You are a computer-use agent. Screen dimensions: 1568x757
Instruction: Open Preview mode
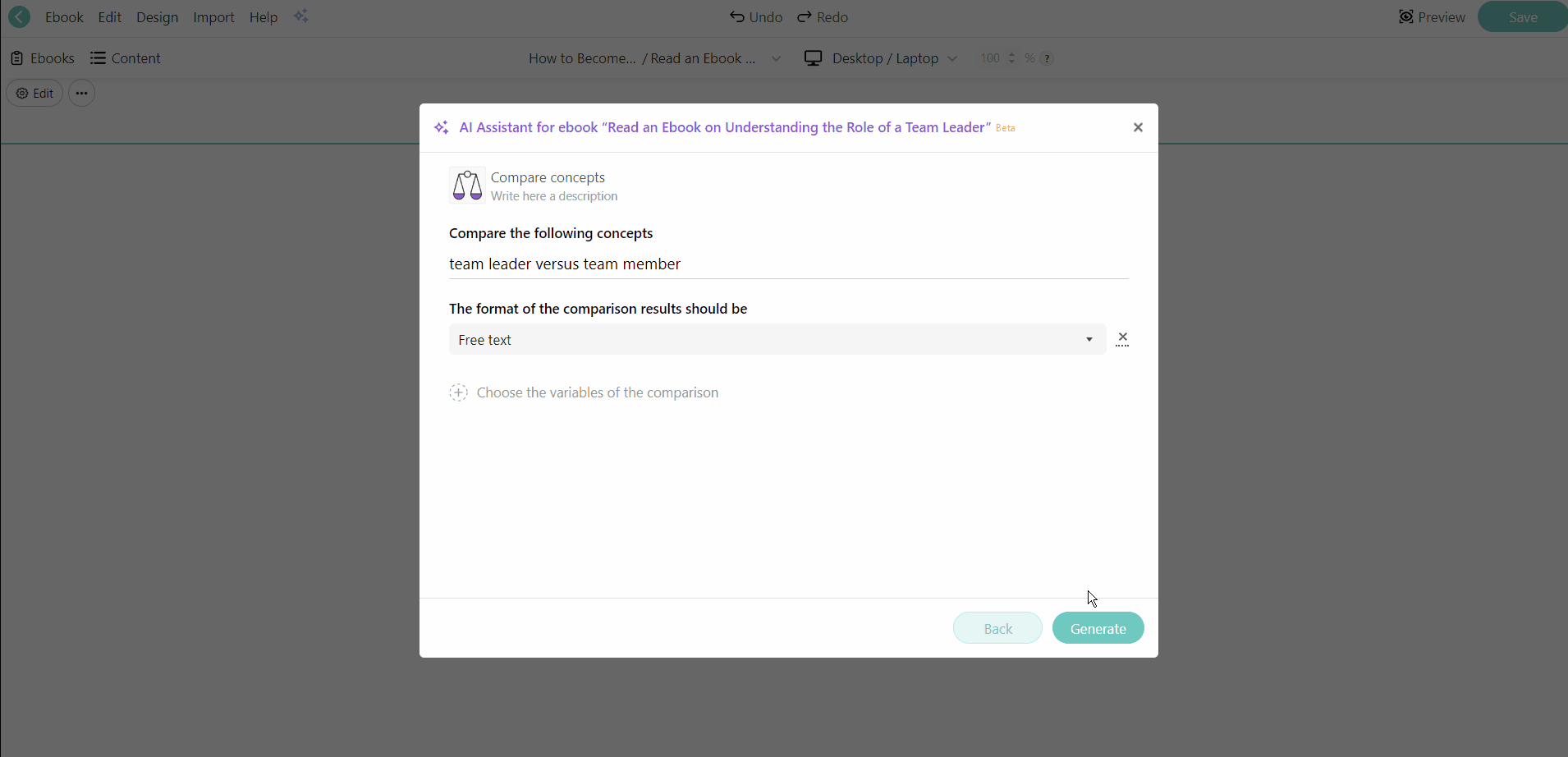pyautogui.click(x=1432, y=17)
